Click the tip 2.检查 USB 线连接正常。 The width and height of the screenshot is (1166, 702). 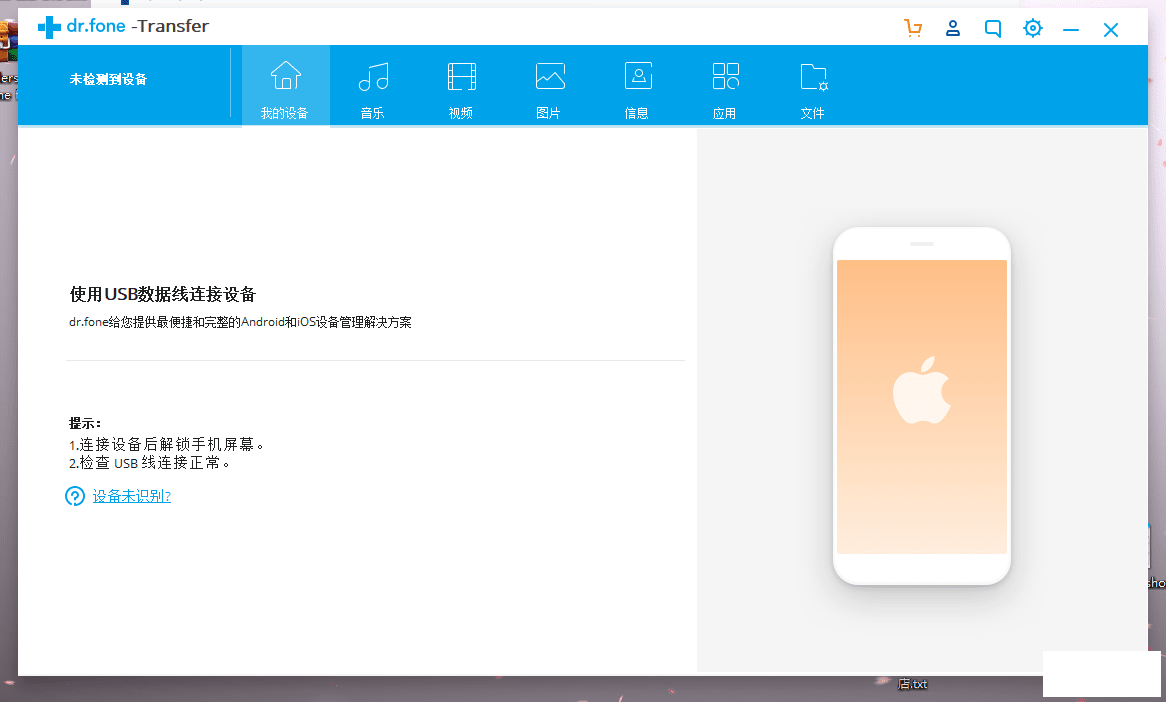[x=149, y=463]
